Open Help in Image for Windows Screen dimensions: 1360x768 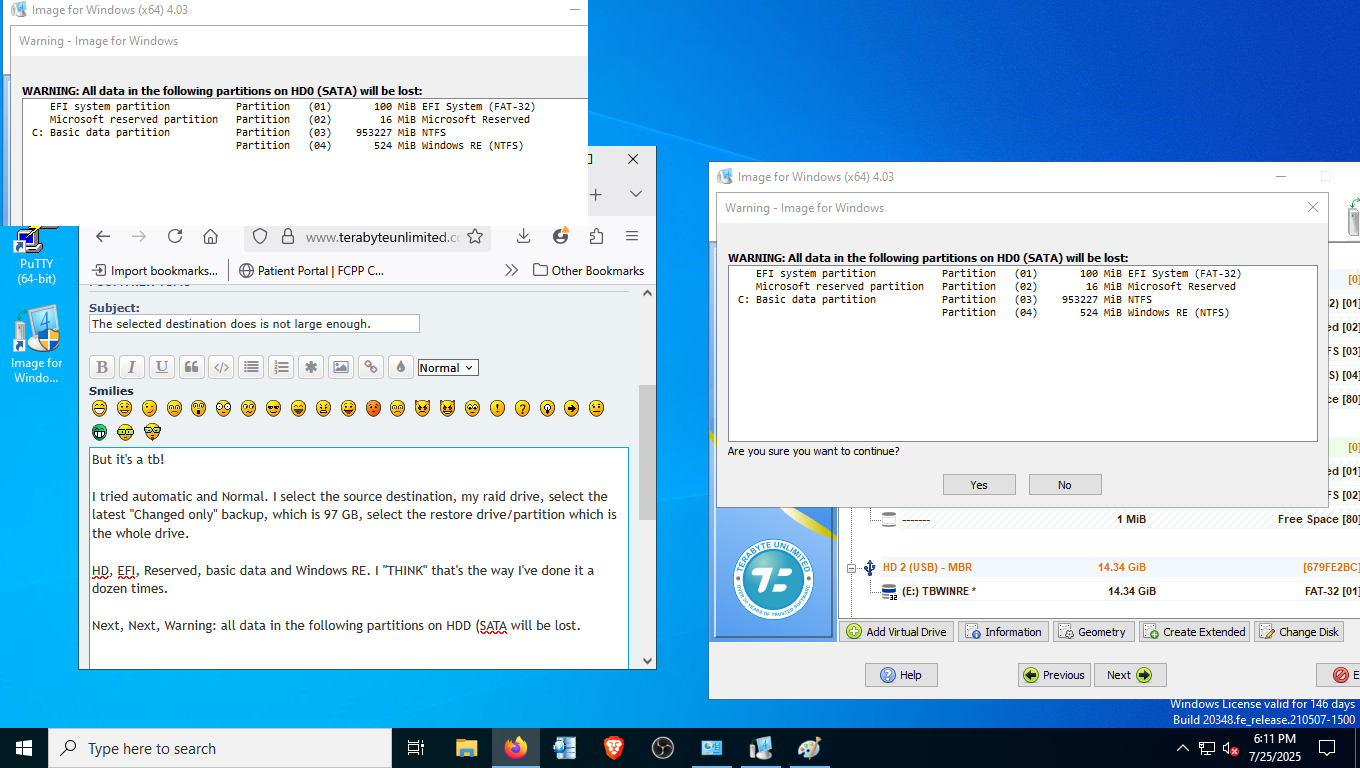(x=901, y=675)
